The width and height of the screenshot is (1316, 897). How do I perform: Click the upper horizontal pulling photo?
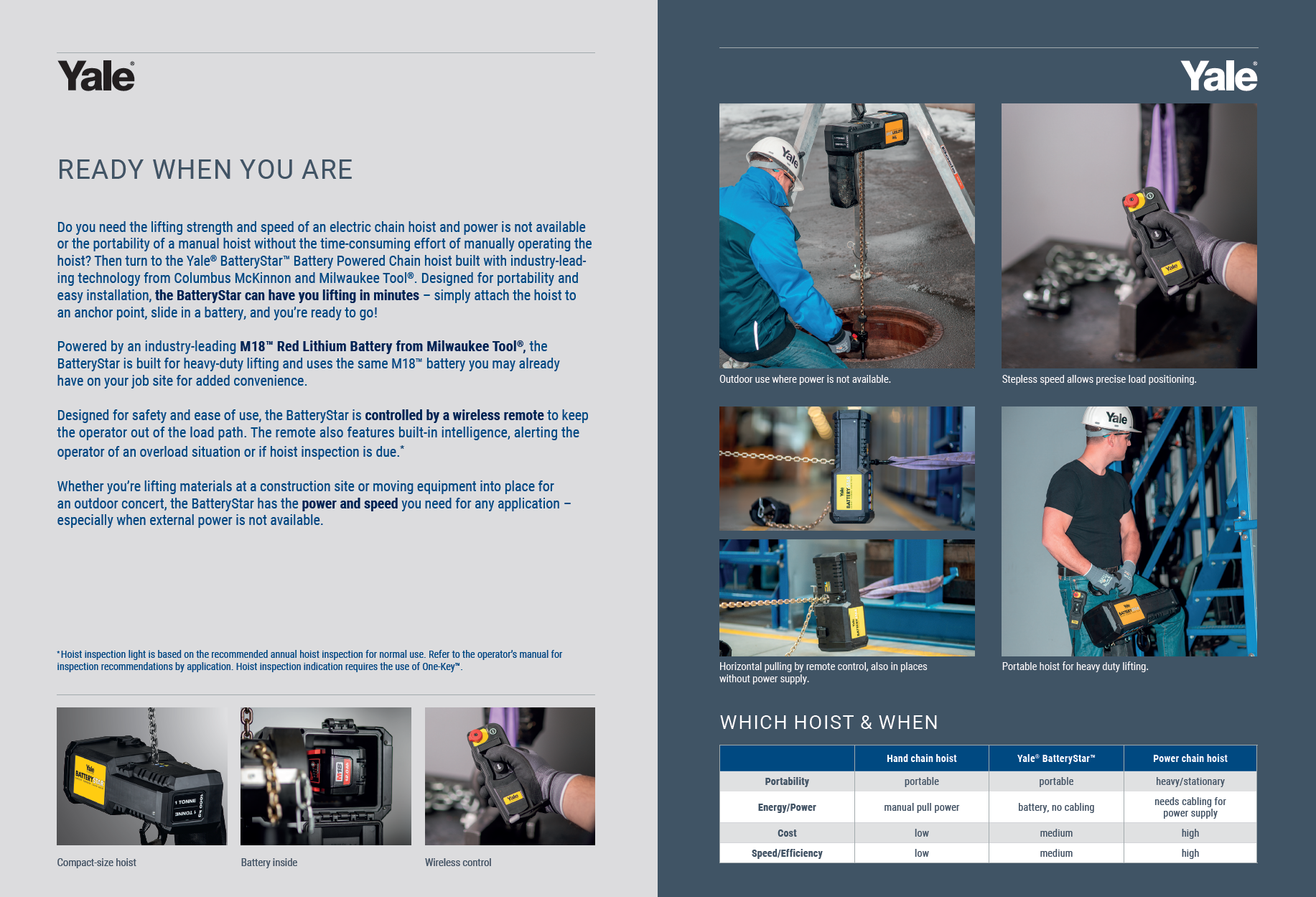(847, 468)
